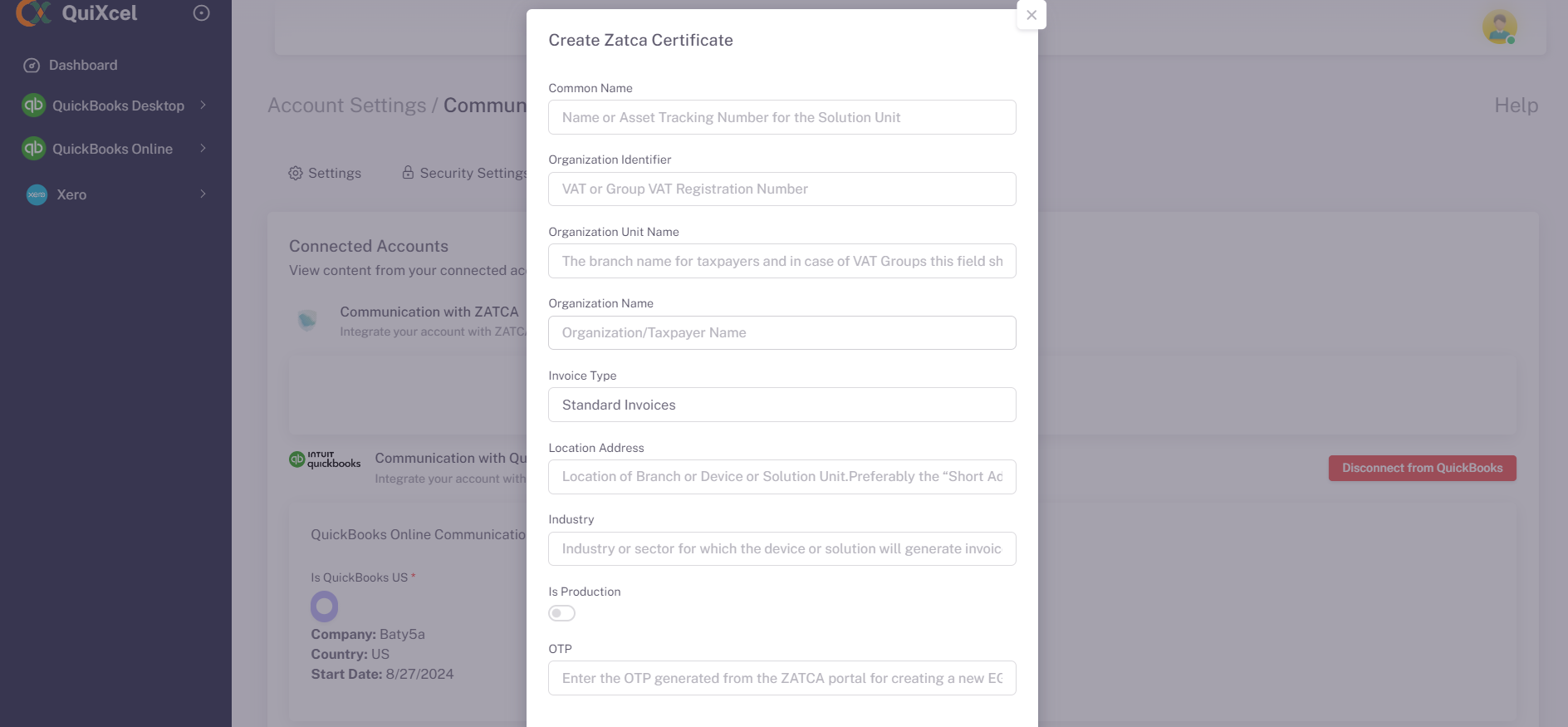Image resolution: width=1568 pixels, height=727 pixels.
Task: Click the sidebar collapse circle icon
Action: point(201,13)
